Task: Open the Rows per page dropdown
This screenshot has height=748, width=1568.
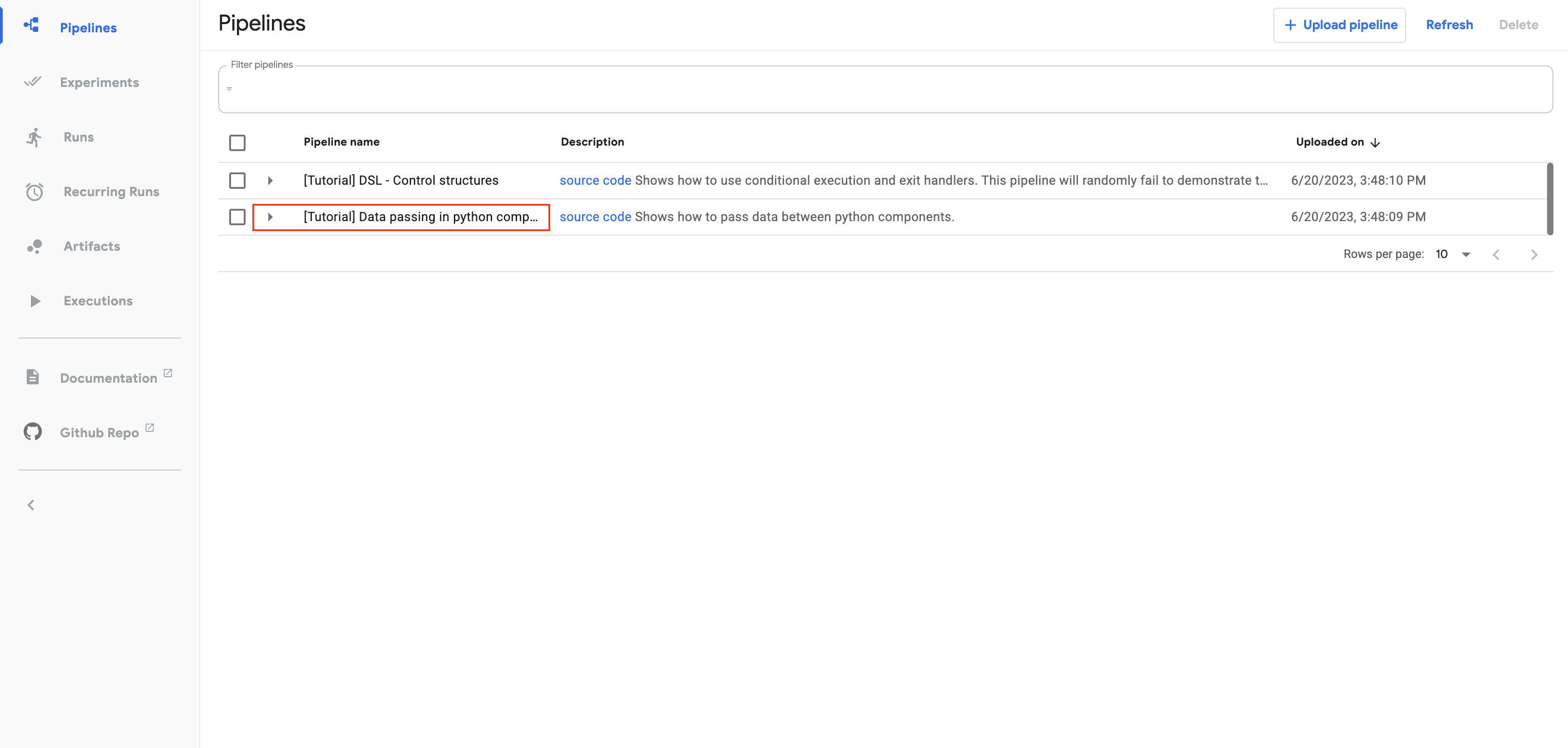Action: tap(1453, 254)
